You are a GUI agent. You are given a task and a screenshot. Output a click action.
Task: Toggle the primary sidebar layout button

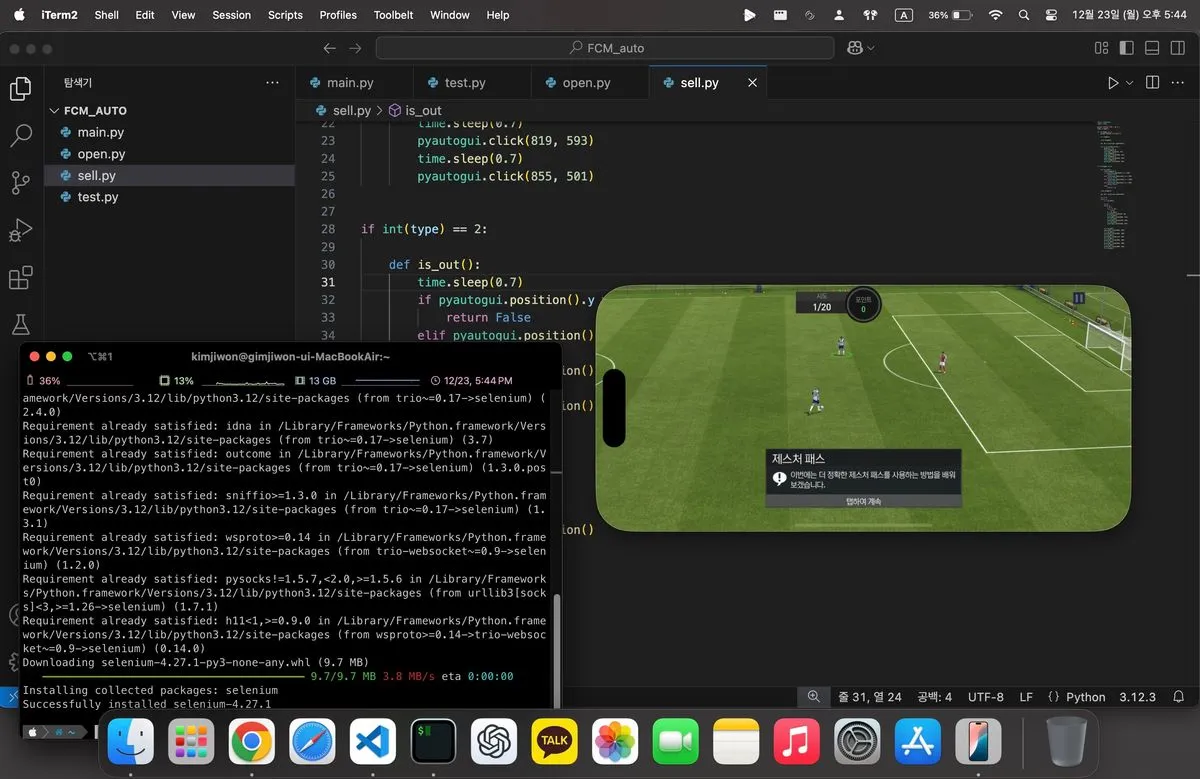pyautogui.click(x=1127, y=48)
